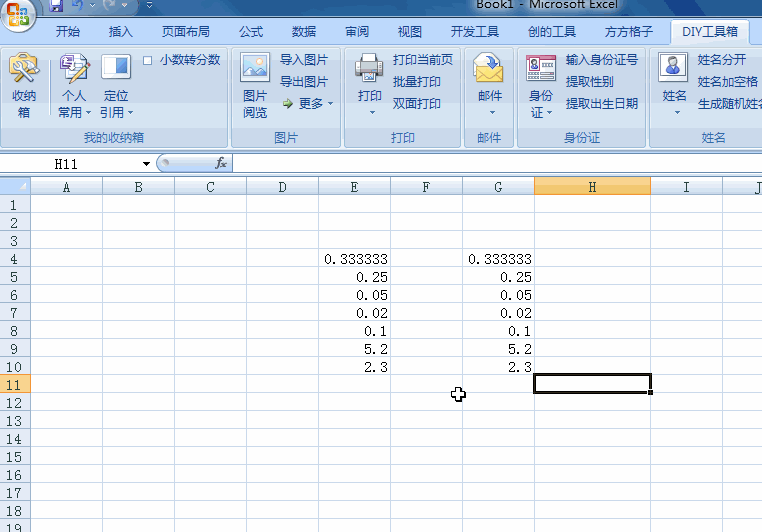This screenshot has height=532, width=762.
Task: Open the Name Box dropdown arrow
Action: (146, 164)
